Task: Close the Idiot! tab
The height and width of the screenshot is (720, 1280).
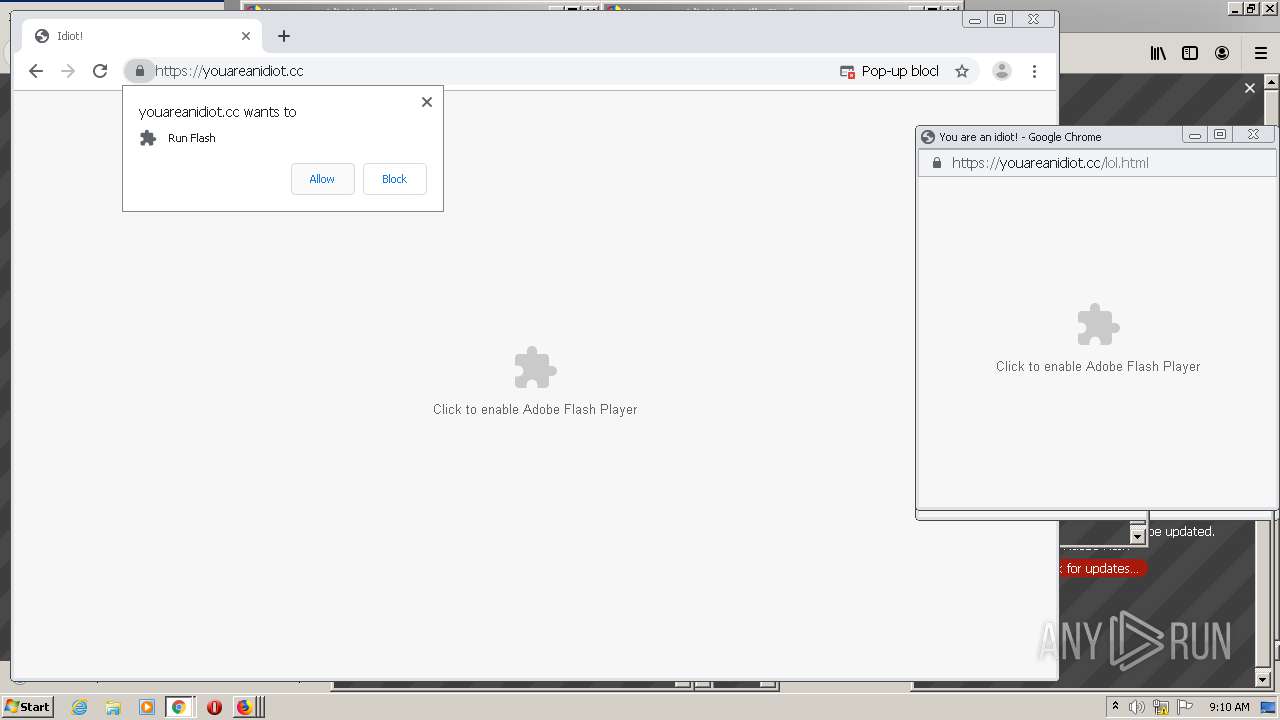Action: coord(246,36)
